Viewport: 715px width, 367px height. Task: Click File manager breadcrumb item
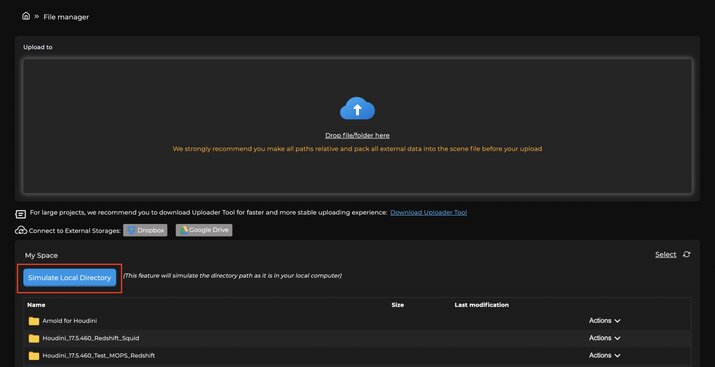coord(66,17)
